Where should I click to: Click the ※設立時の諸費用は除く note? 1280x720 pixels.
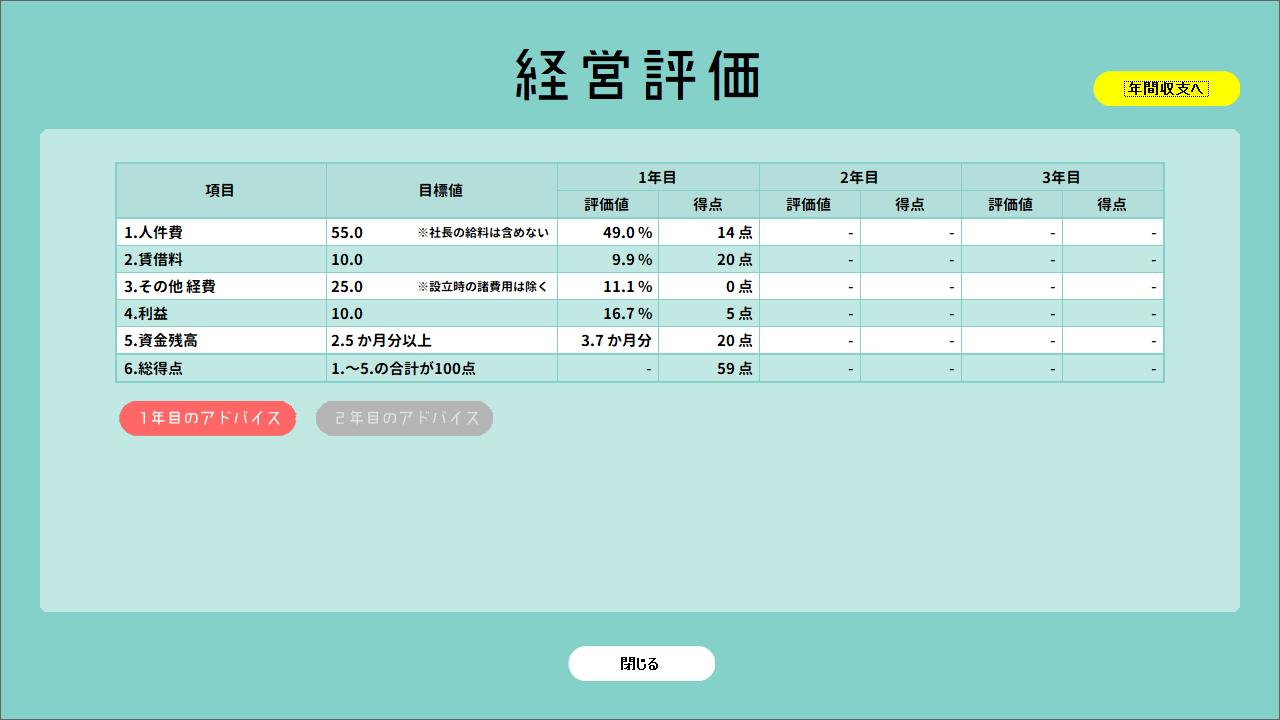(x=483, y=286)
